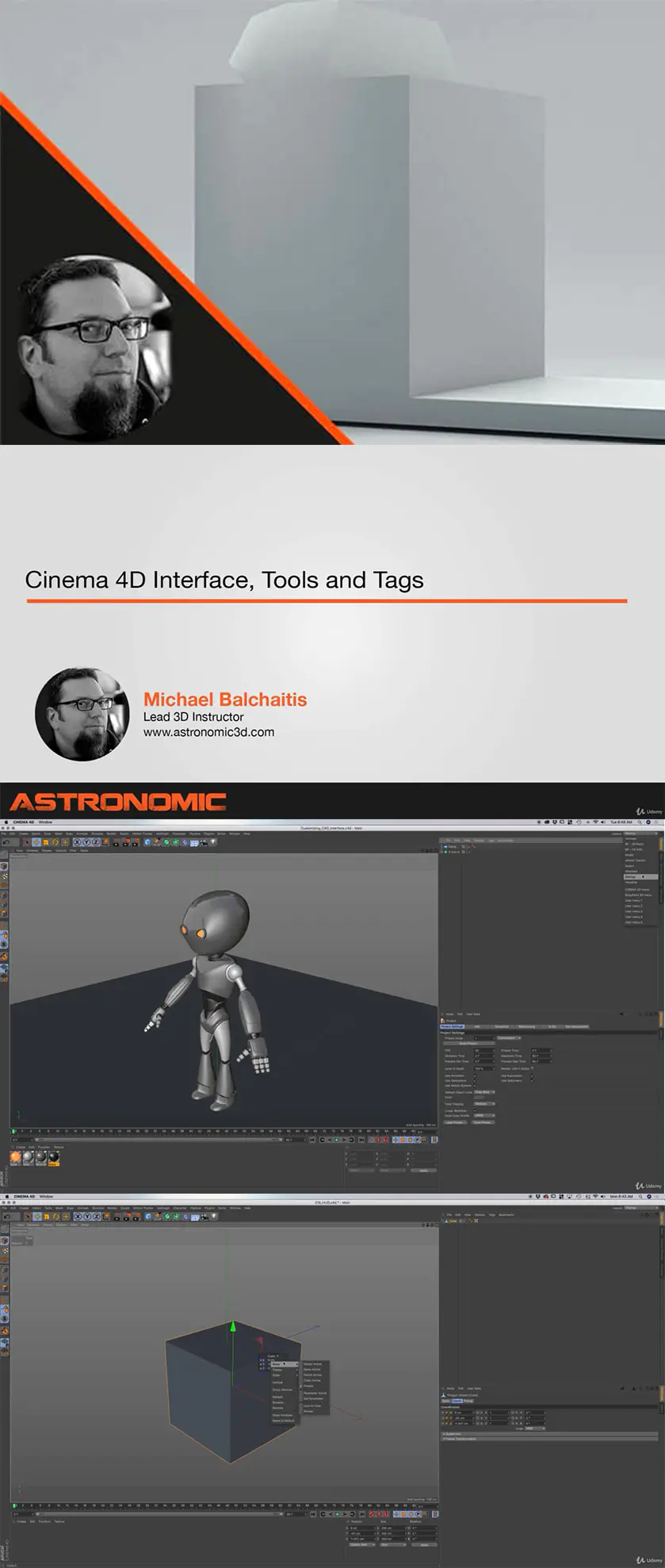Click Apply in cube scene coordinates panel

coord(424,1545)
